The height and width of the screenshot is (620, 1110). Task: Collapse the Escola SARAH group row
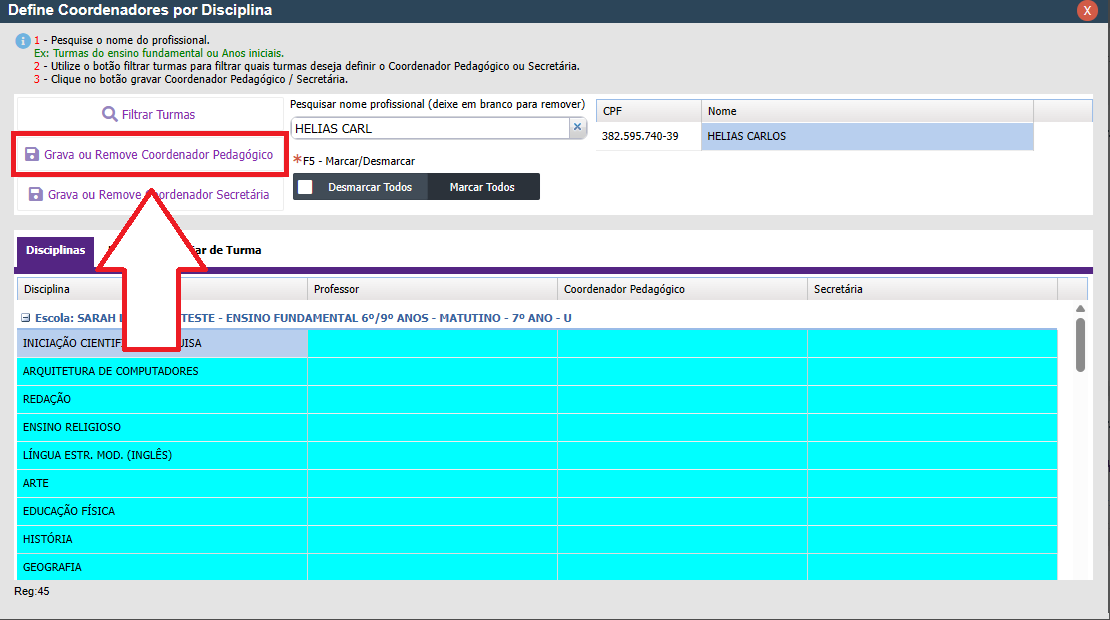pyautogui.click(x=25, y=318)
